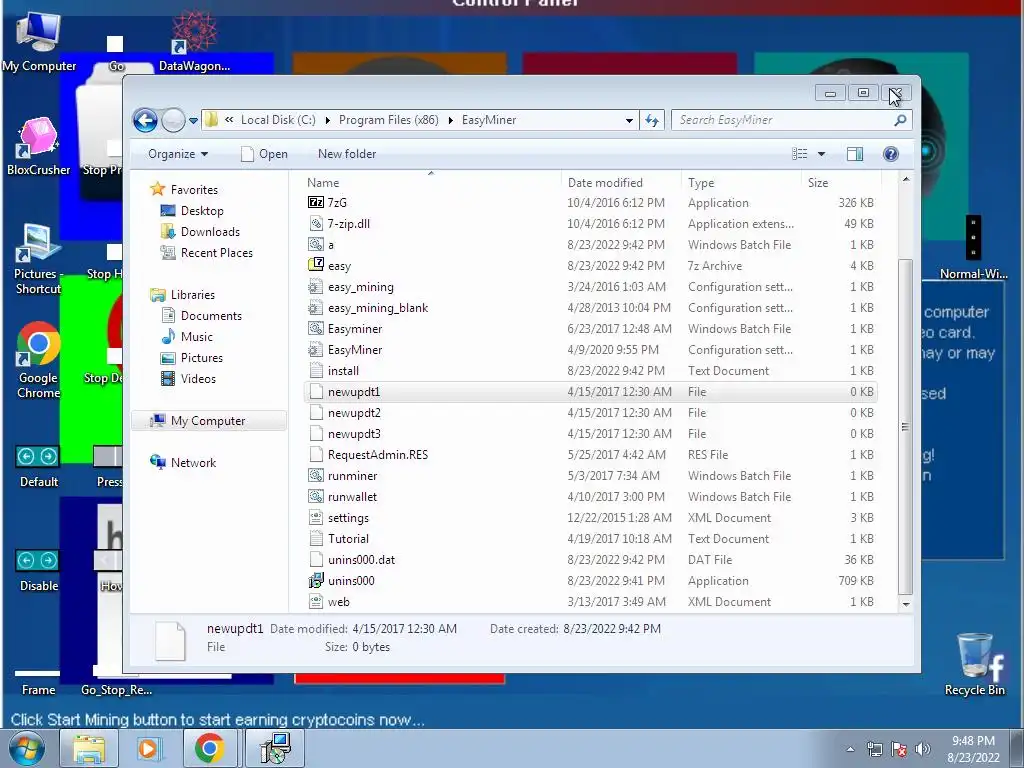Select the easy 7z Archive icon
Image resolution: width=1024 pixels, height=768 pixels.
(x=316, y=266)
